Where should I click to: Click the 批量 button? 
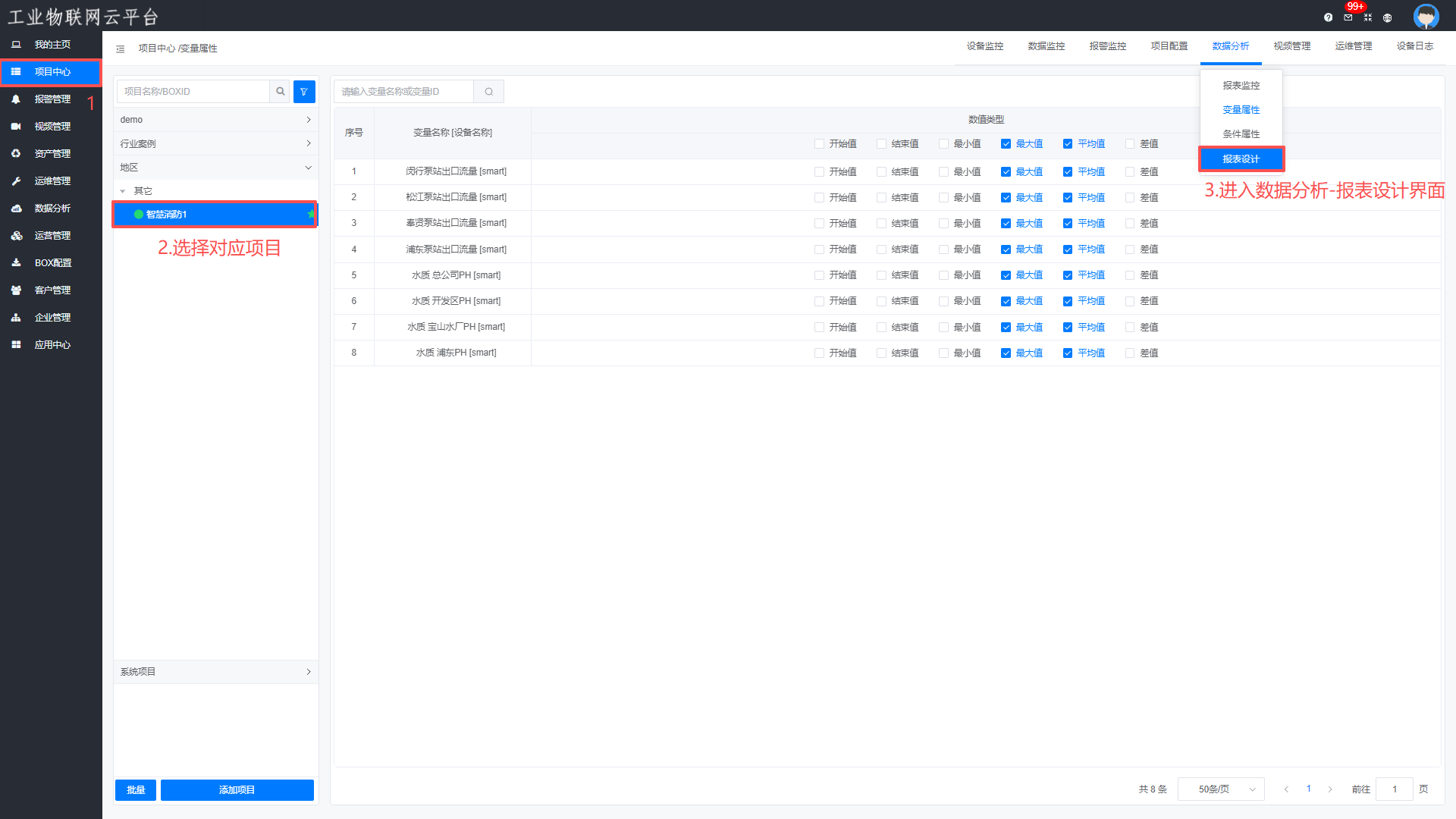(x=136, y=790)
